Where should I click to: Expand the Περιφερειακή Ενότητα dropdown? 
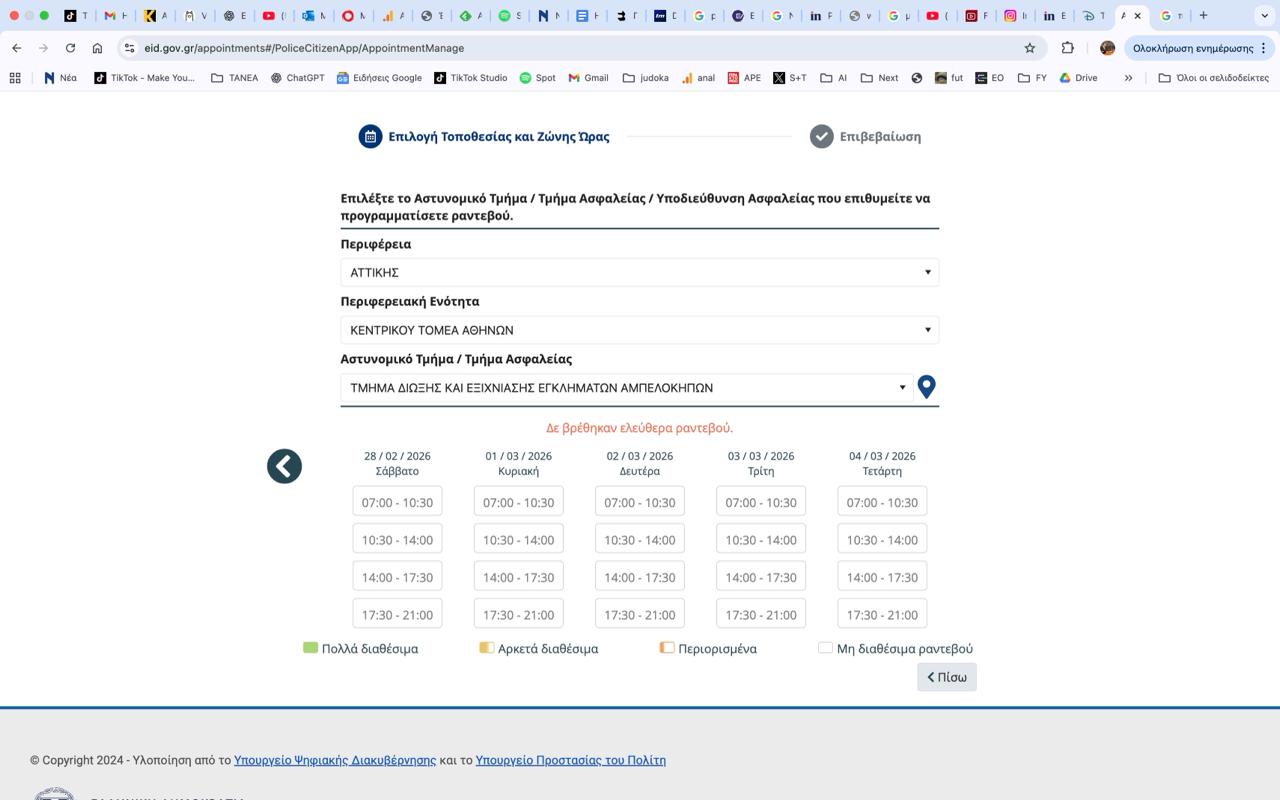point(639,330)
